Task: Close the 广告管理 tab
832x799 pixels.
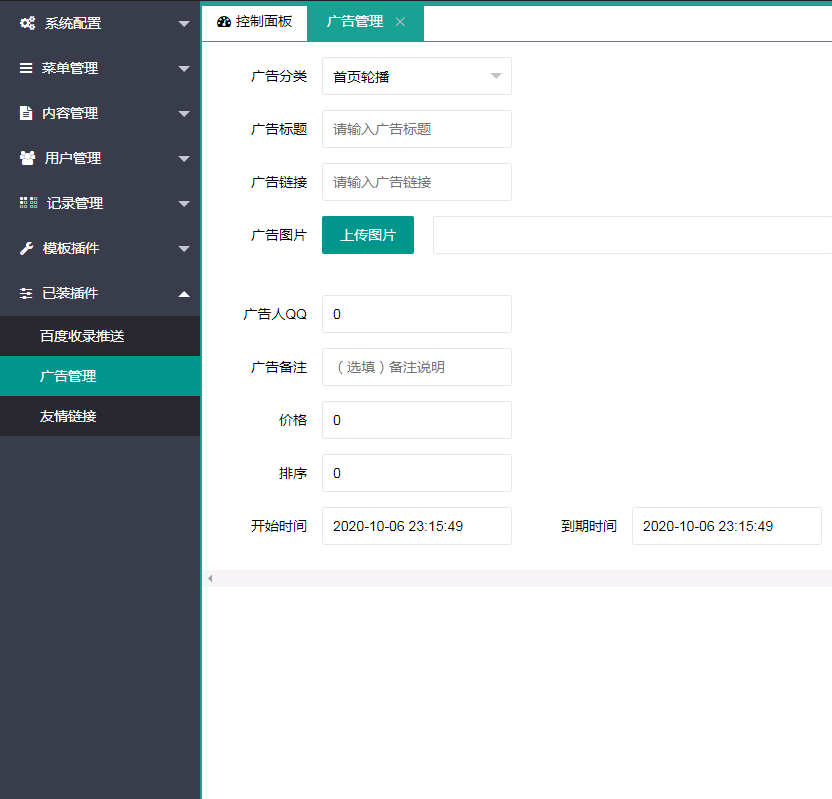Action: point(400,22)
